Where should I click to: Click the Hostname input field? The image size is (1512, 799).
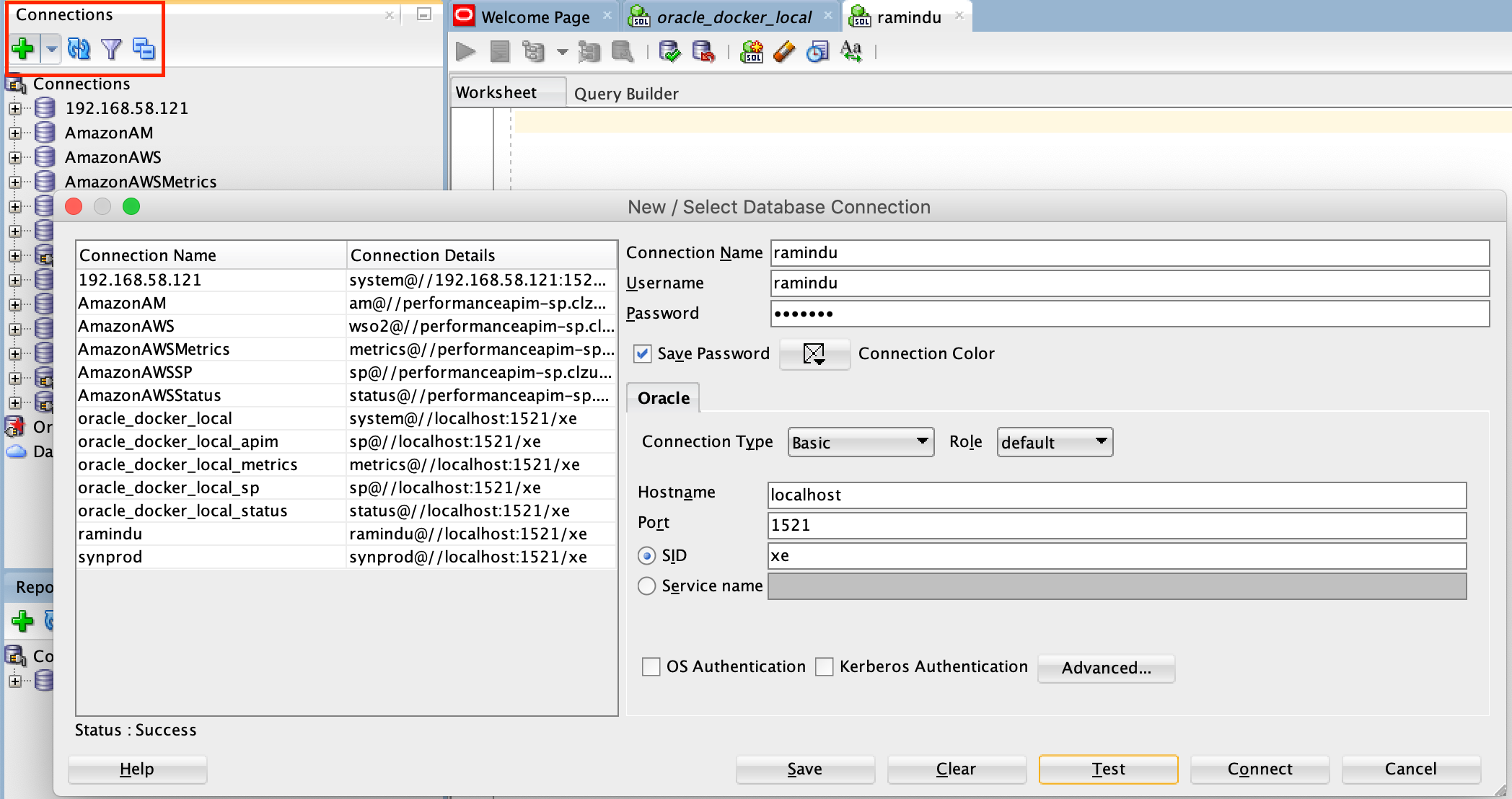click(1117, 495)
